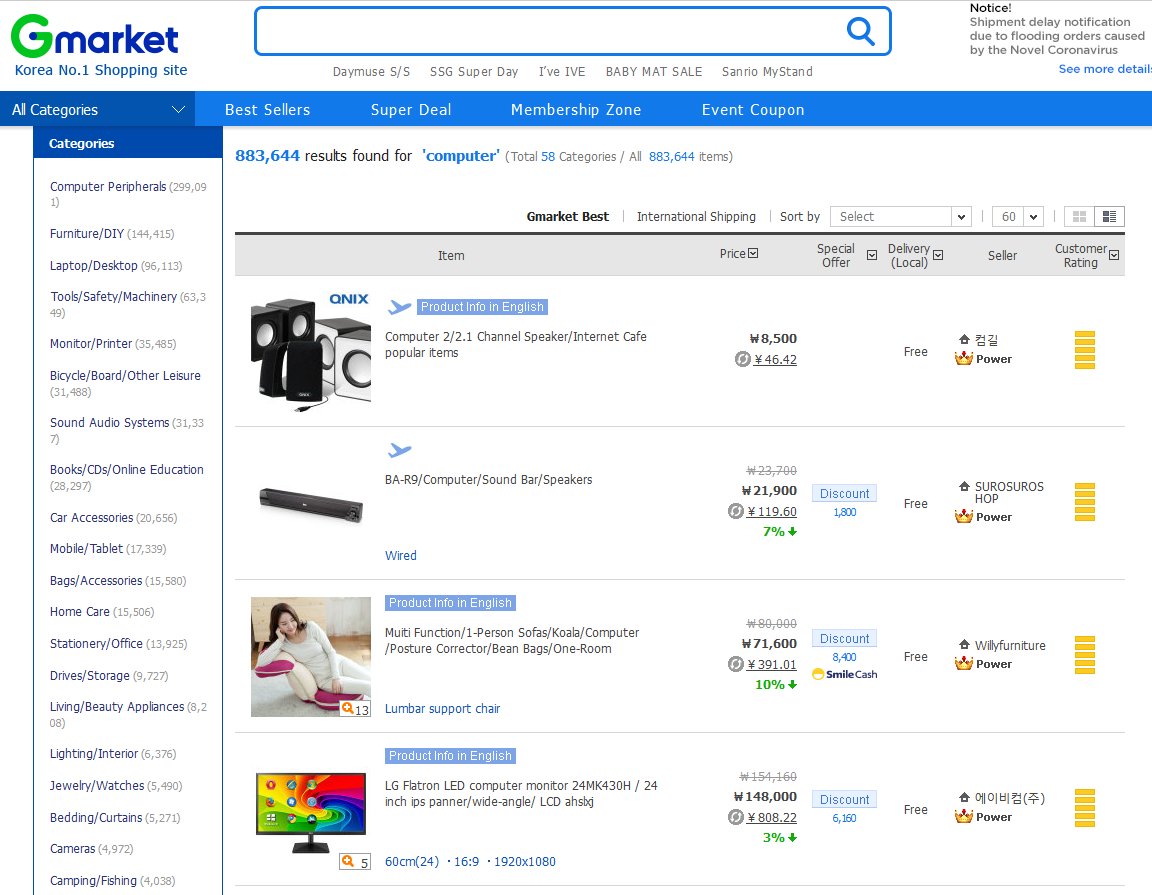
Task: Click airplane icon on BA-R9 sound bar item
Action: [400, 451]
